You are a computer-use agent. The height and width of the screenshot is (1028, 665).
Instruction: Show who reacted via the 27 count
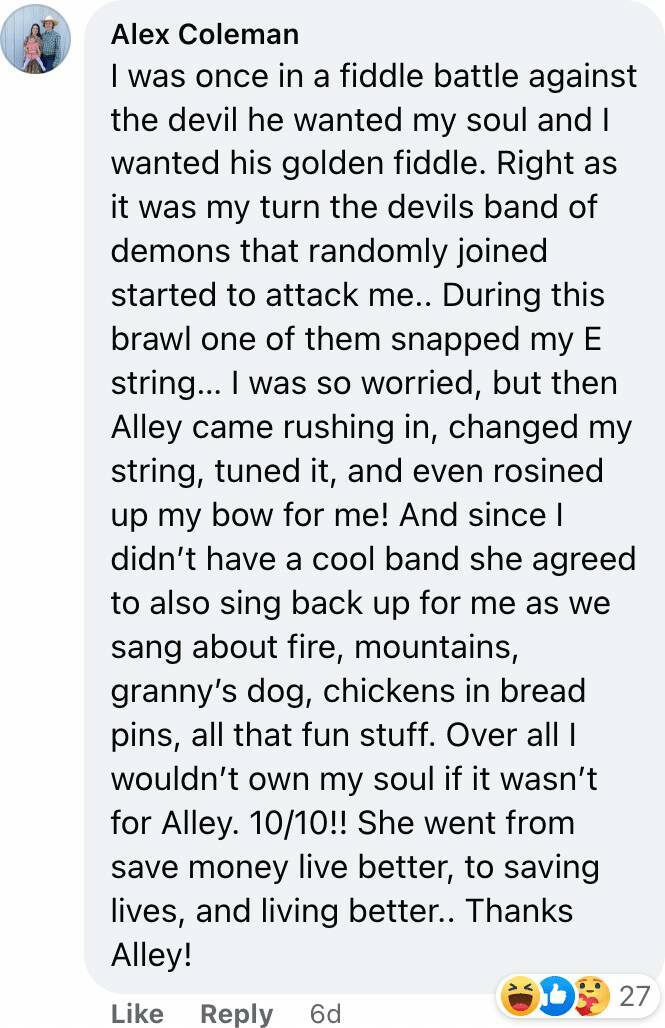[634, 996]
